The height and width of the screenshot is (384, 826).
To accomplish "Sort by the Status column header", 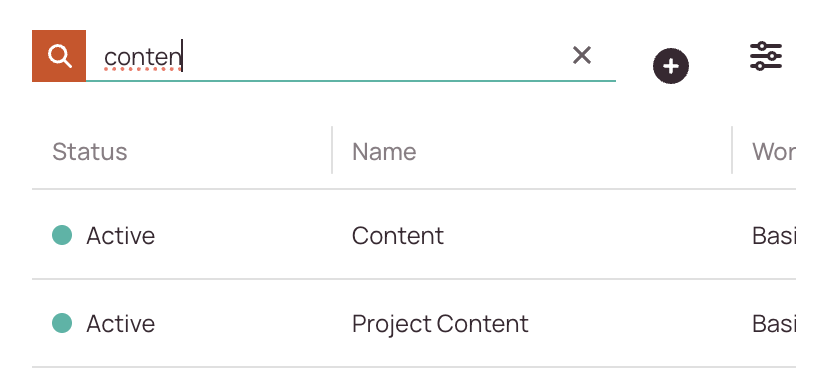I will point(90,152).
